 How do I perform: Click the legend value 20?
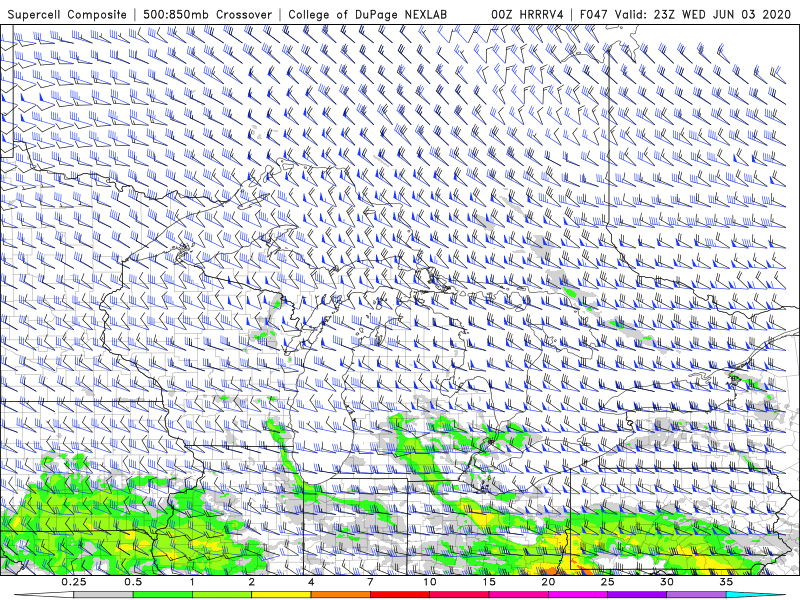[548, 582]
